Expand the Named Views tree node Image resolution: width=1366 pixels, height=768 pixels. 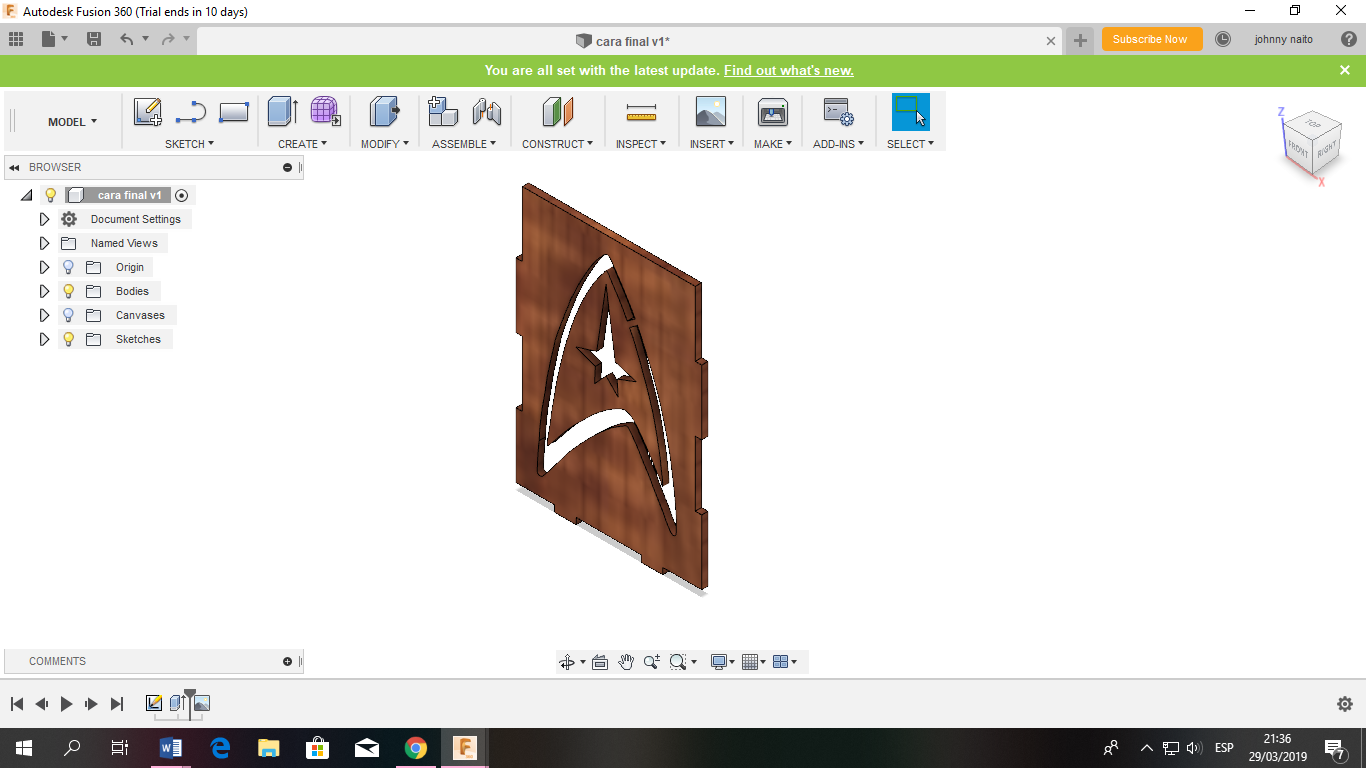tap(44, 243)
